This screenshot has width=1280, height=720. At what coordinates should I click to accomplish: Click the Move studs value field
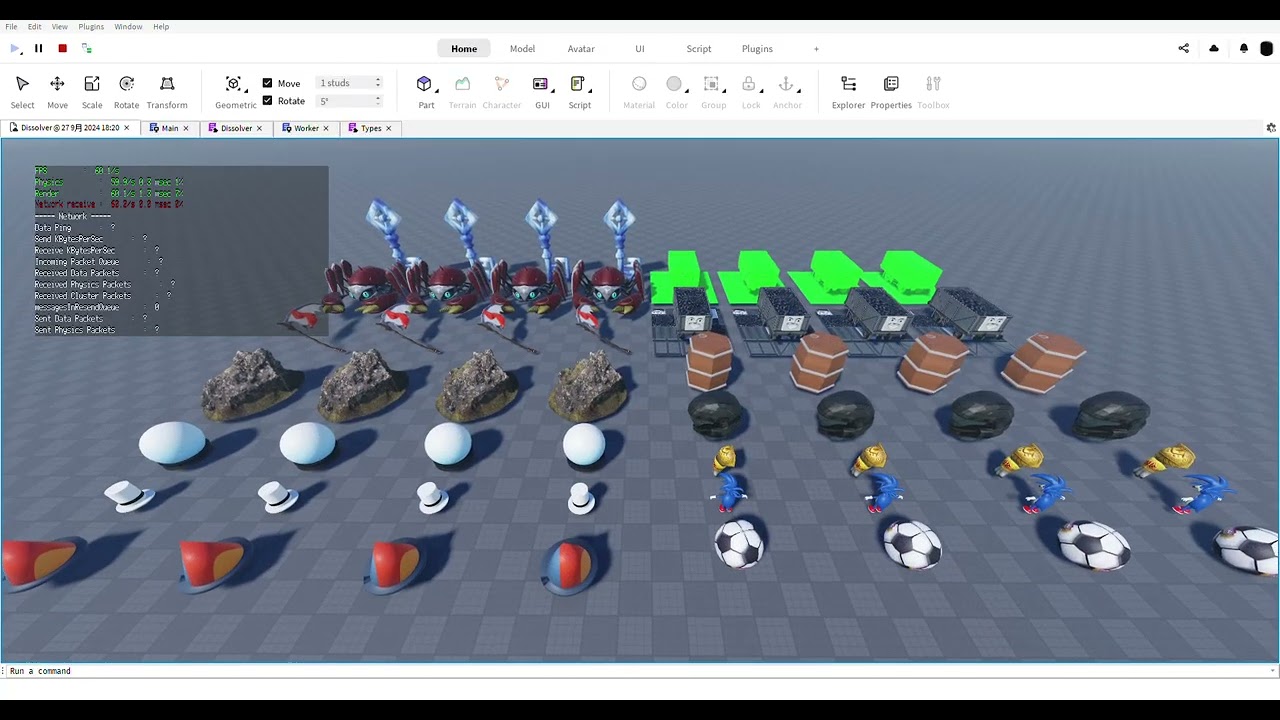(x=344, y=83)
